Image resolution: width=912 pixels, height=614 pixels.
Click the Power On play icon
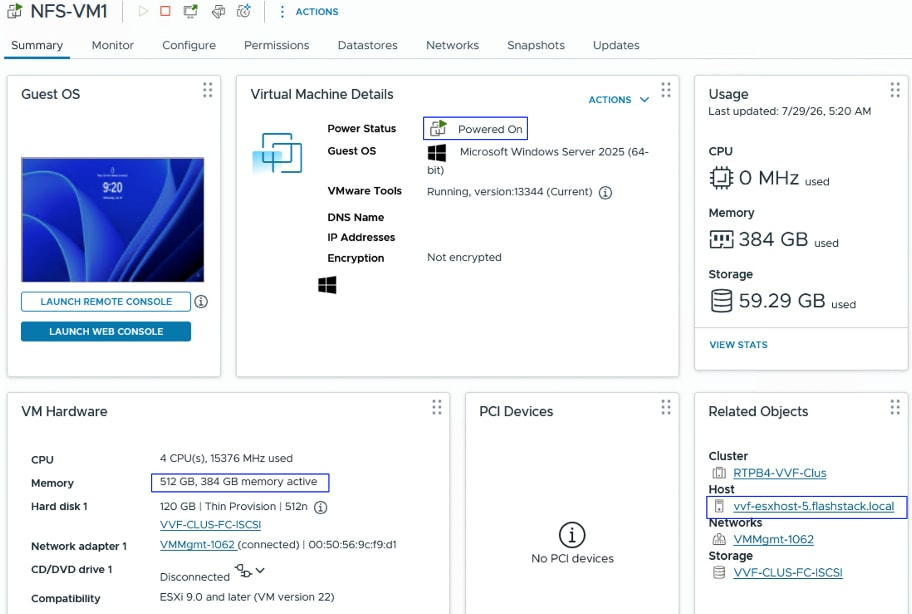(142, 11)
